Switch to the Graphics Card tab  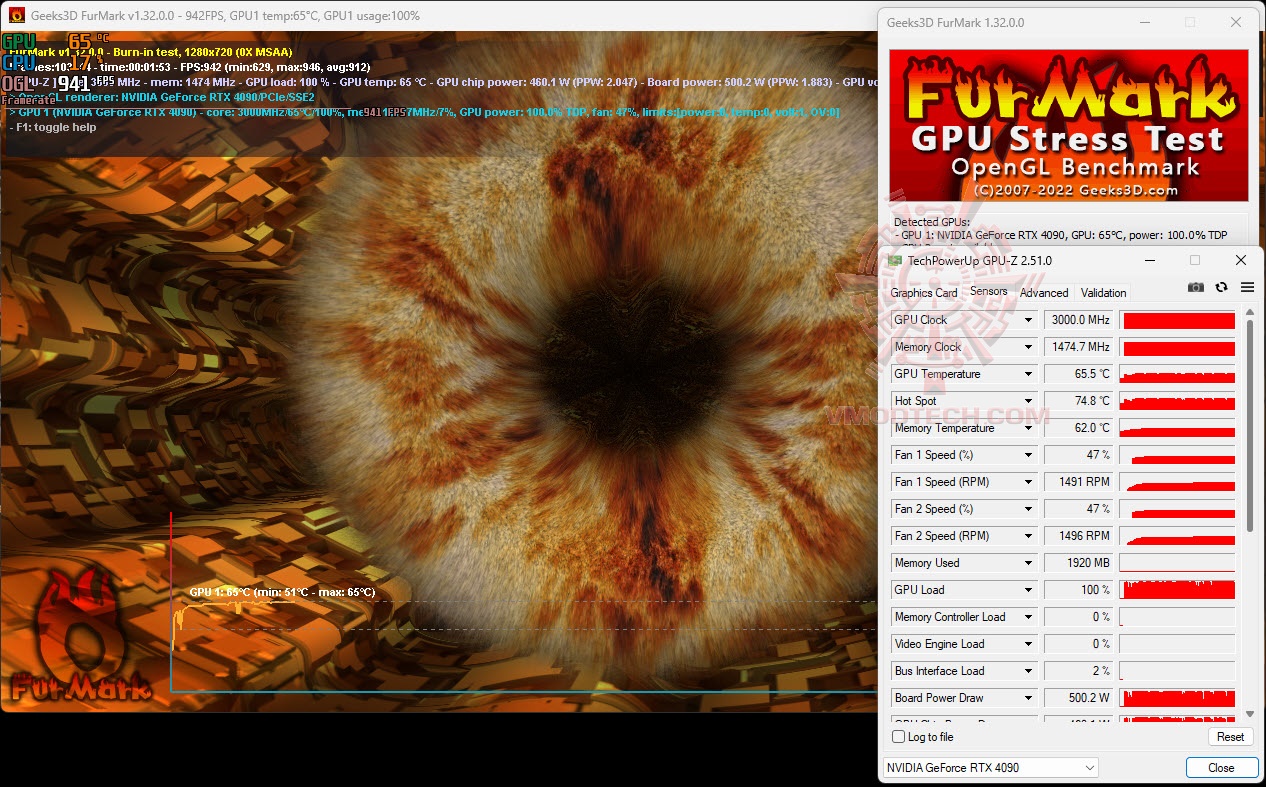click(924, 293)
